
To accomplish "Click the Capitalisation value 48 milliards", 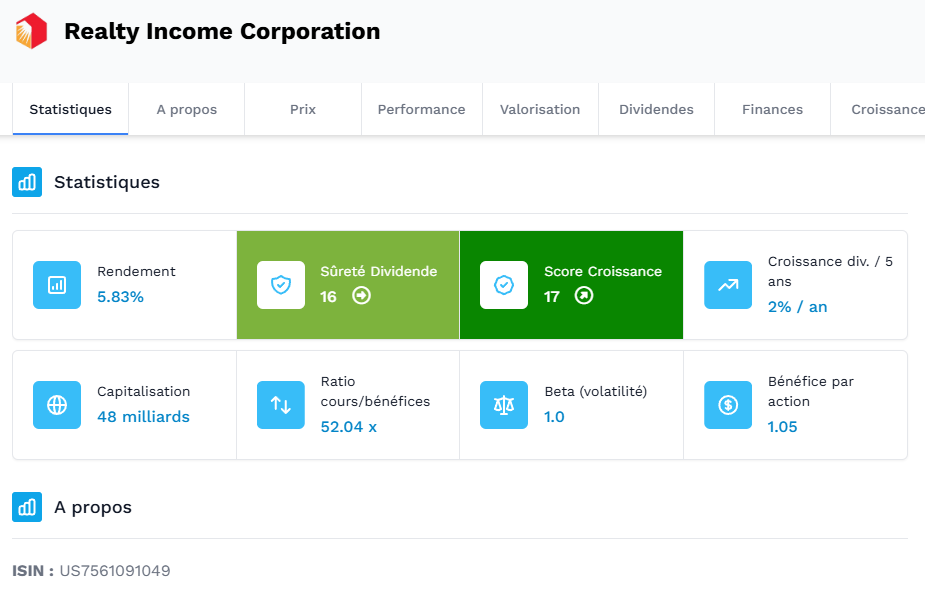I will pos(143,417).
